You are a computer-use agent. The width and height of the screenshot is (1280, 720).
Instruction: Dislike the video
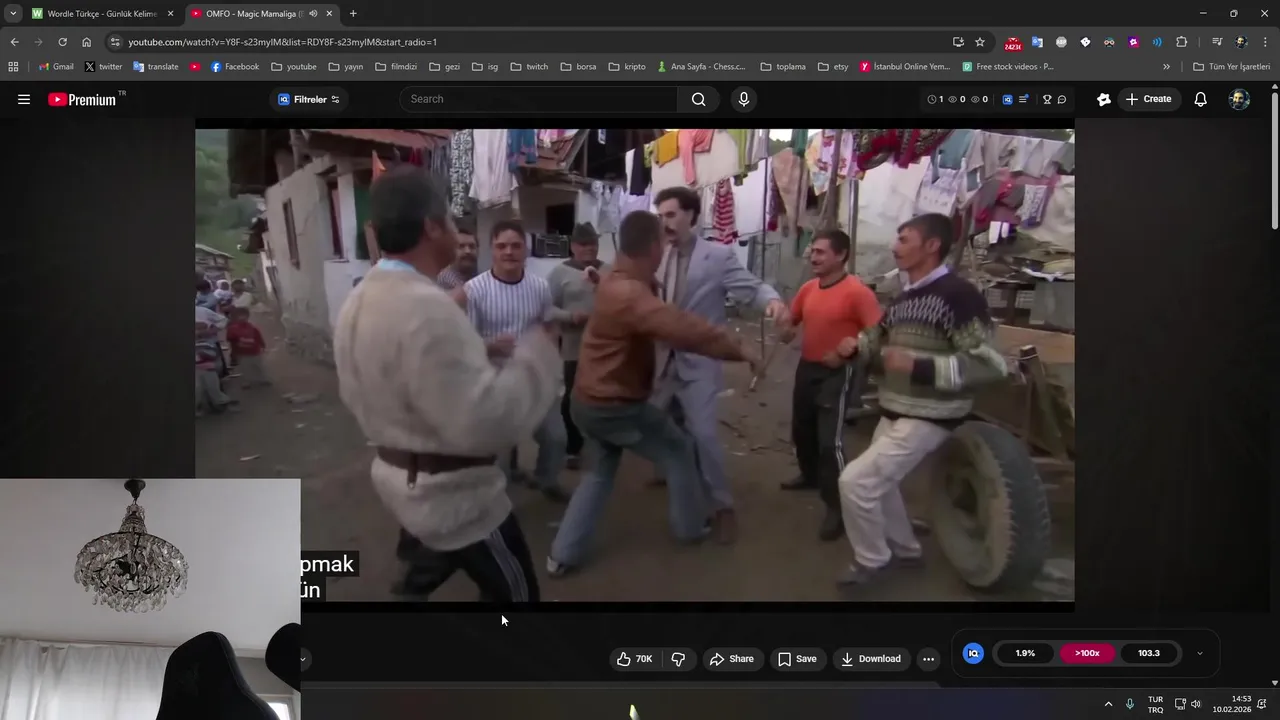(678, 658)
